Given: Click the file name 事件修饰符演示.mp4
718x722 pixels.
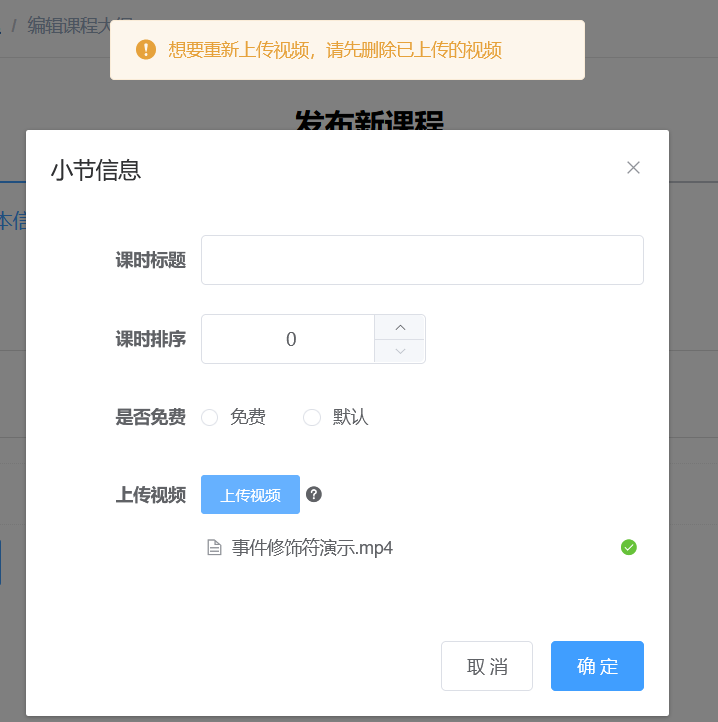Looking at the screenshot, I should point(312,547).
